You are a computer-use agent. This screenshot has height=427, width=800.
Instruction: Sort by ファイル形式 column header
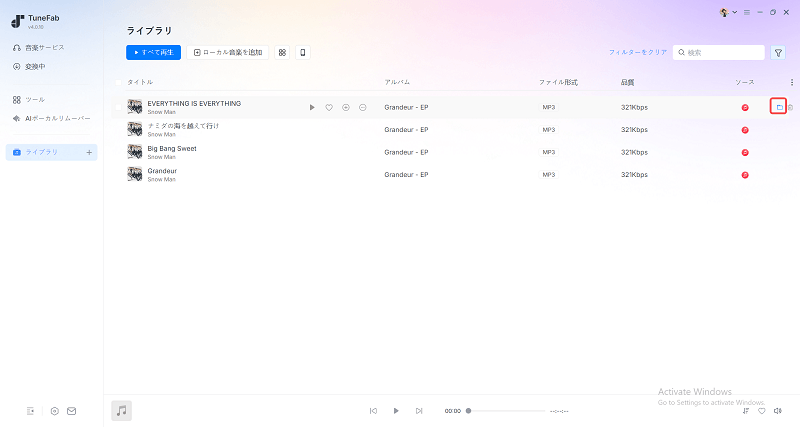[x=558, y=82]
